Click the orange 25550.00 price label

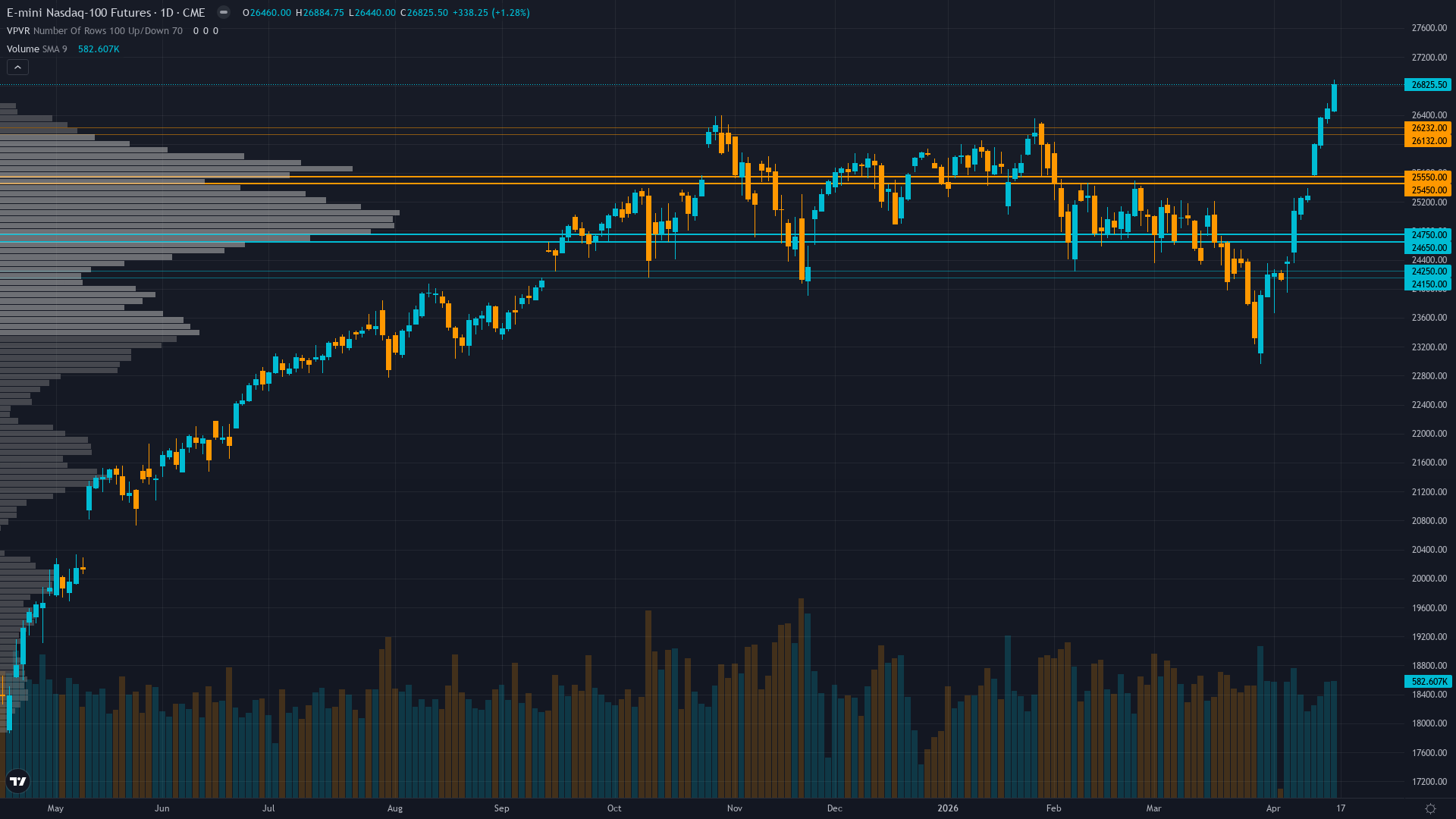point(1428,177)
